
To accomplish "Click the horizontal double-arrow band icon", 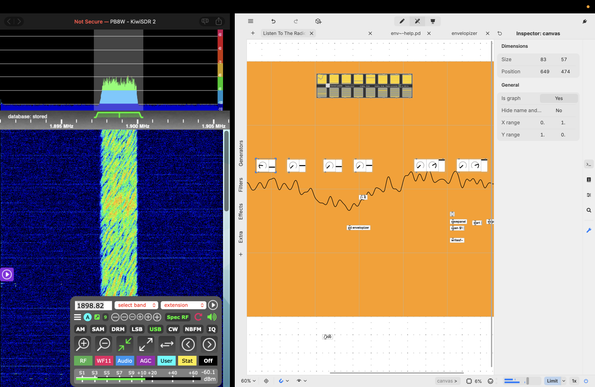I will 167,344.
